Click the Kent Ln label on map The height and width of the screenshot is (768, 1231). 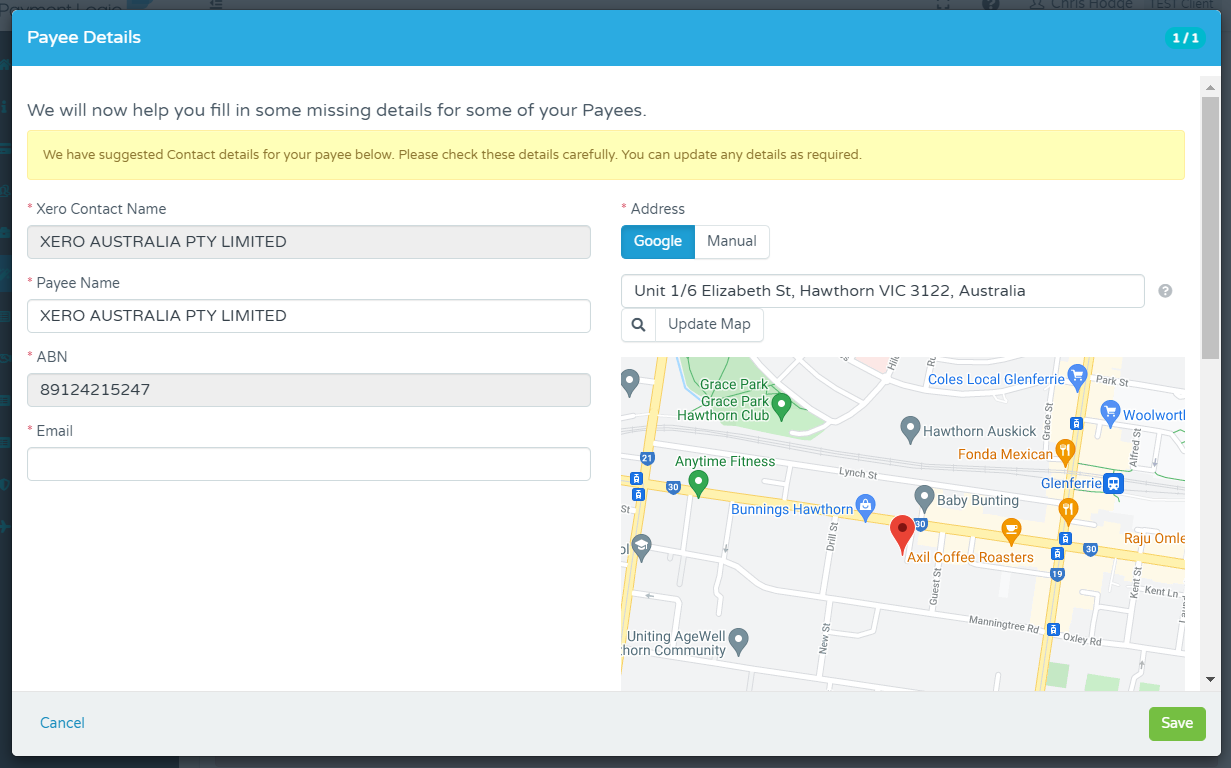point(1163,593)
